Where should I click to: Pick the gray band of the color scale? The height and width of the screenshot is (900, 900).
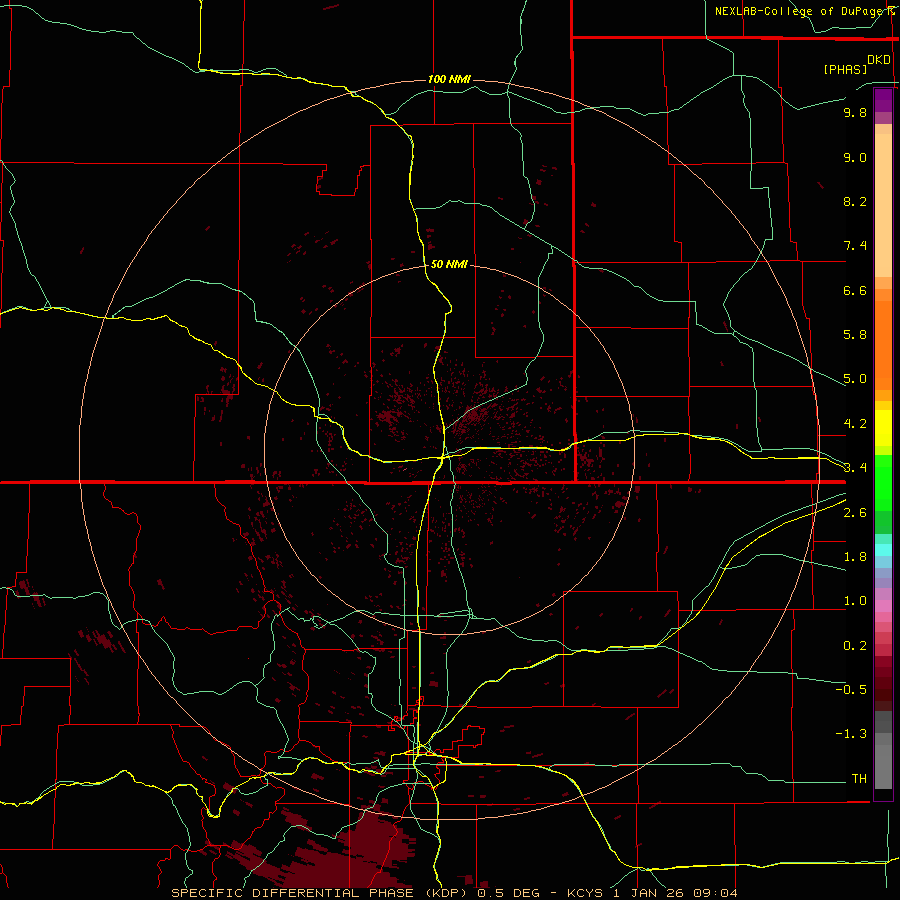[883, 750]
